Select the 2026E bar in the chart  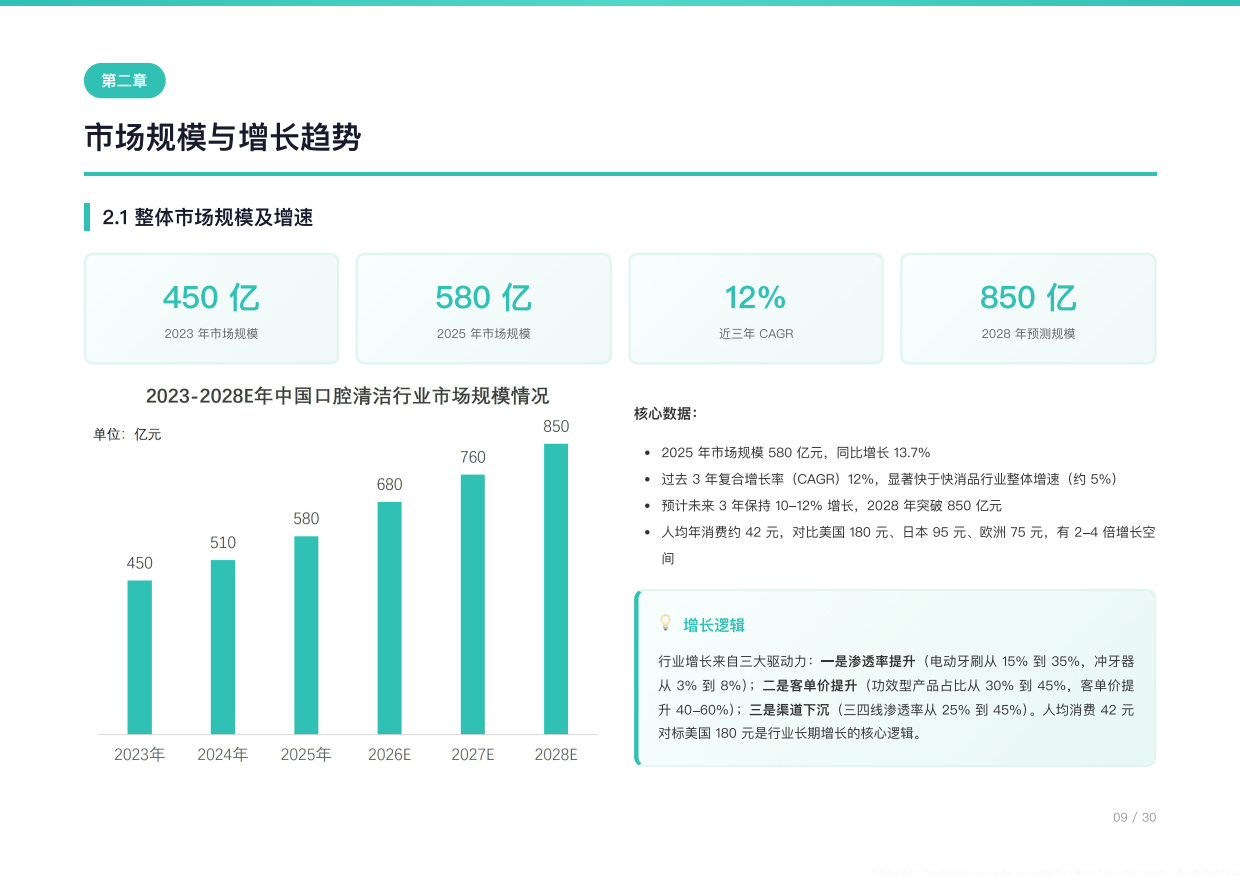click(390, 618)
